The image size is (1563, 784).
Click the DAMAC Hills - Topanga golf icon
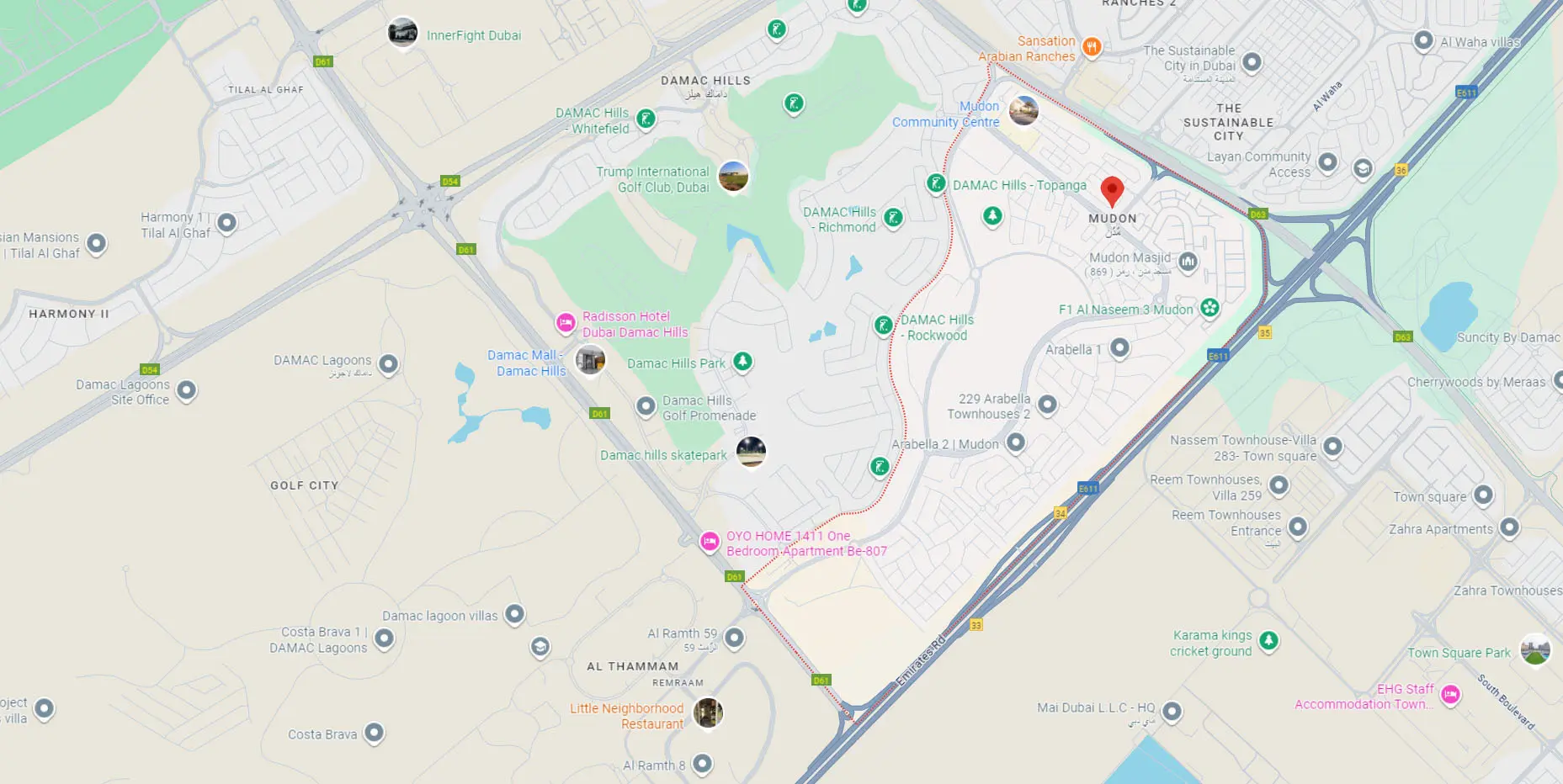936,183
